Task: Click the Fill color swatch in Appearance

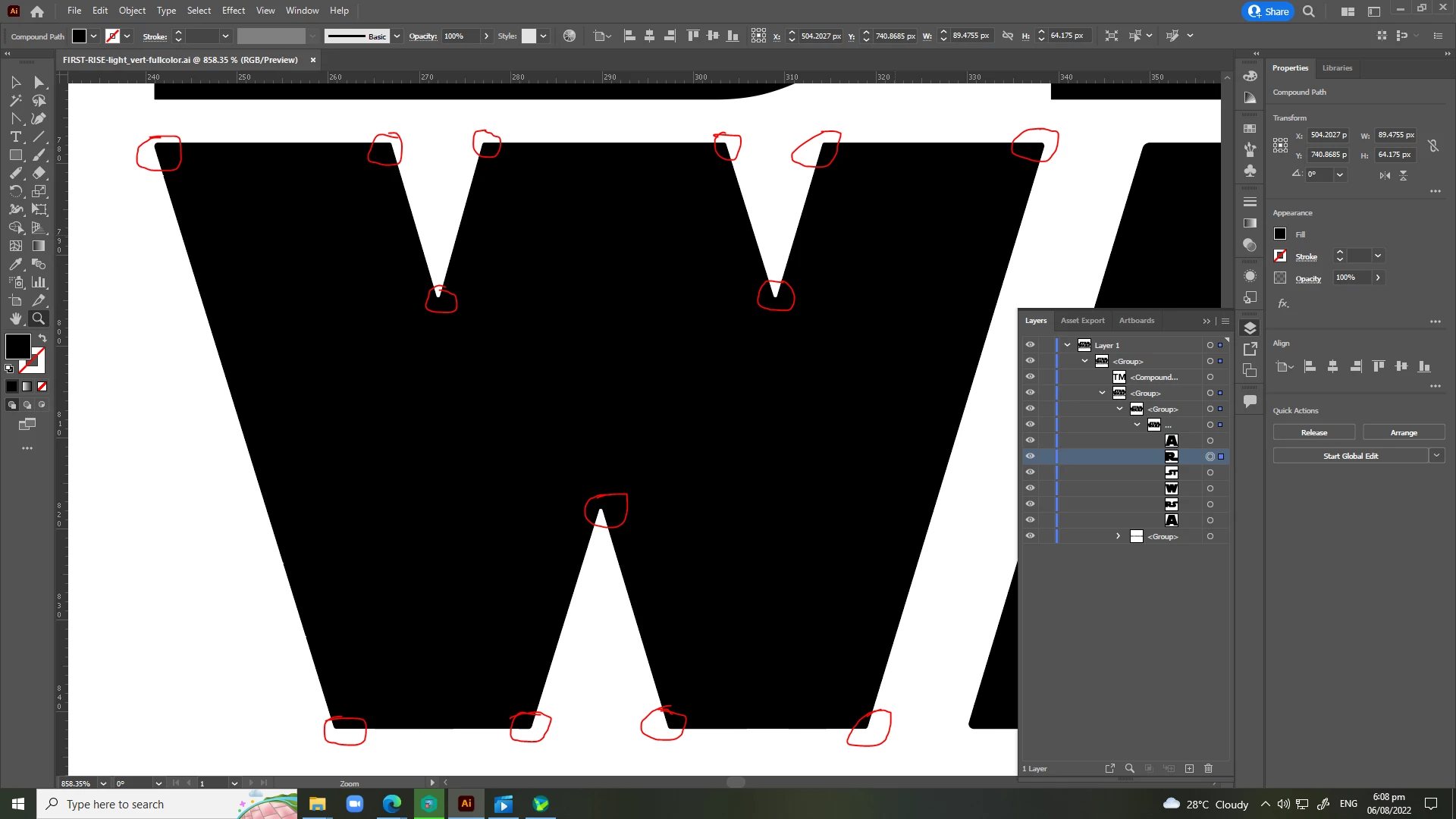Action: click(1280, 234)
